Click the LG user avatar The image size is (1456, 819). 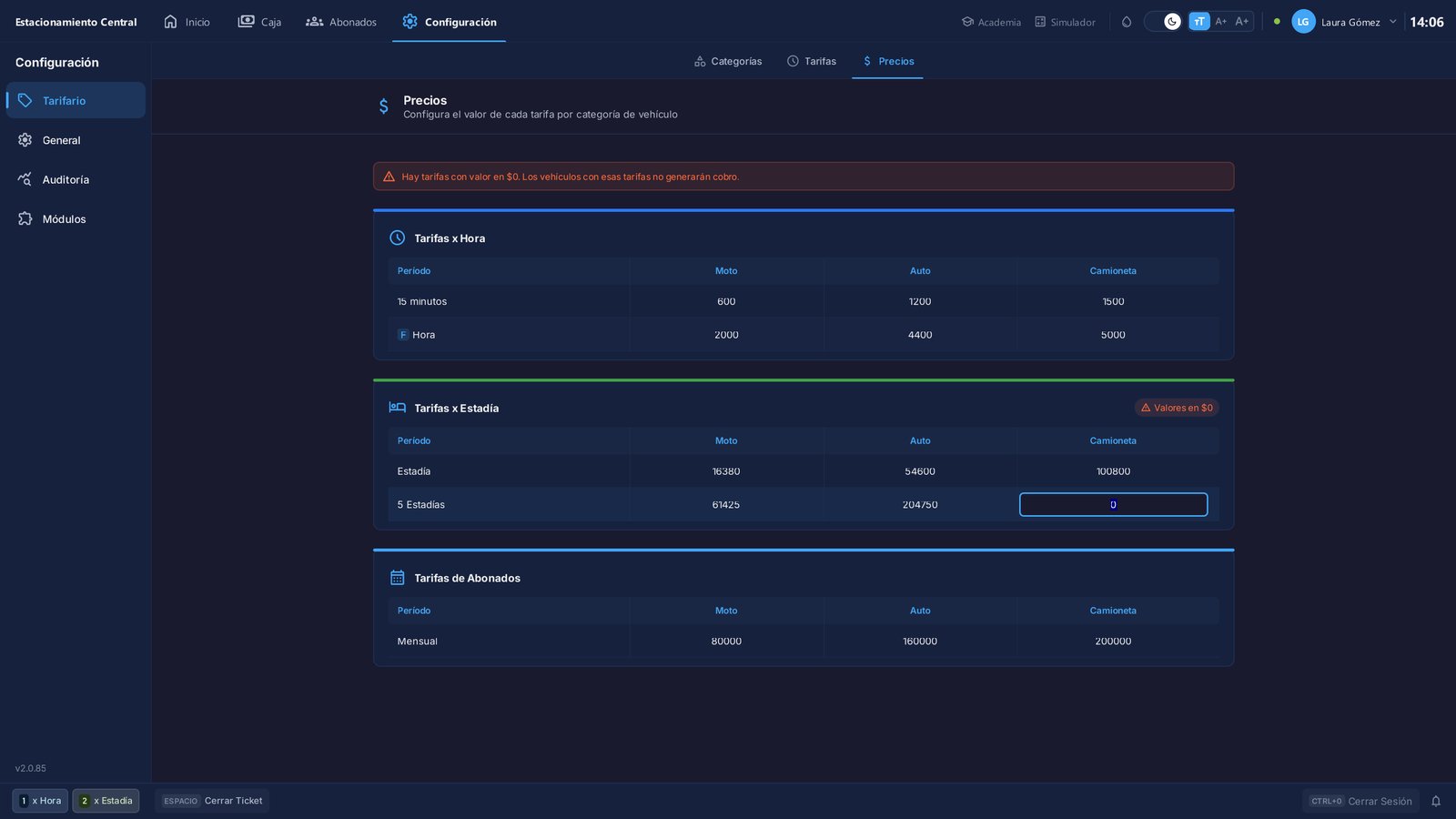tap(1303, 22)
